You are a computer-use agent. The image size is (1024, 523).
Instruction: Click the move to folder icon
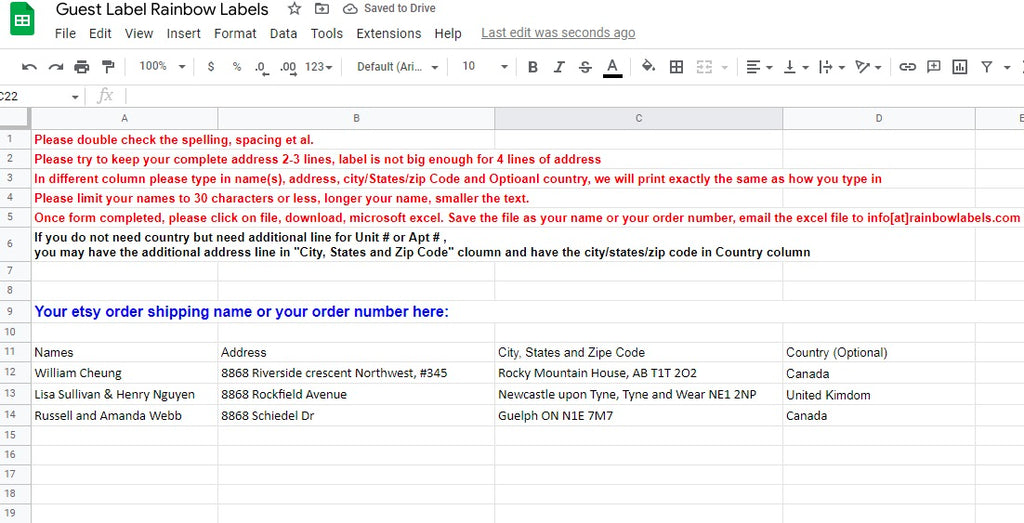pos(321,9)
